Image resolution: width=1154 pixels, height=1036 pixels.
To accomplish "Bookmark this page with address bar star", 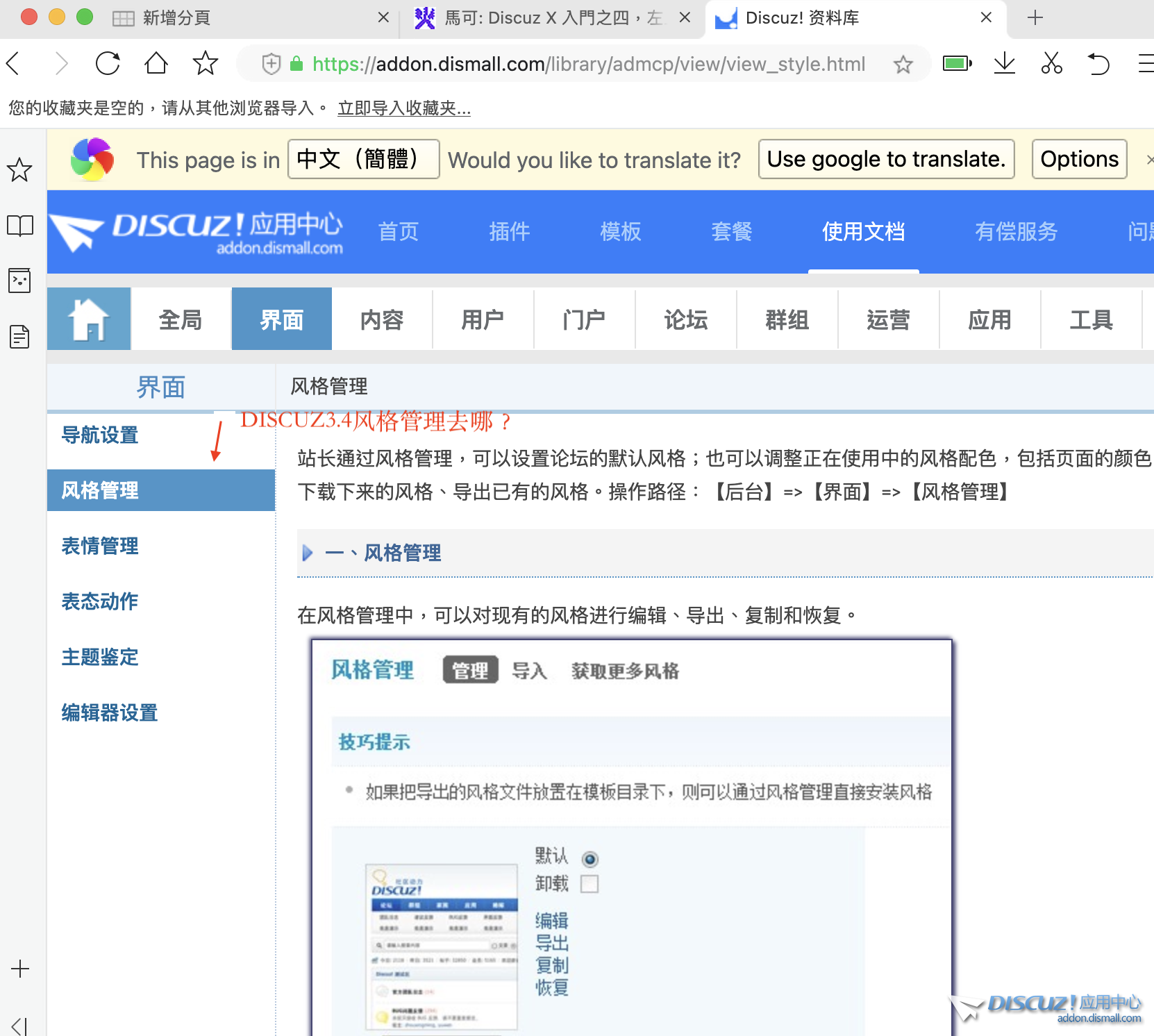I will click(x=903, y=65).
